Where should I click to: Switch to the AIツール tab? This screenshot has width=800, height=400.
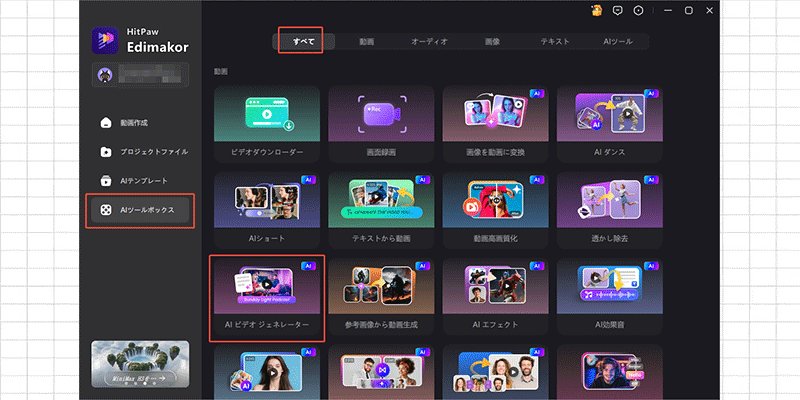pyautogui.click(x=618, y=42)
